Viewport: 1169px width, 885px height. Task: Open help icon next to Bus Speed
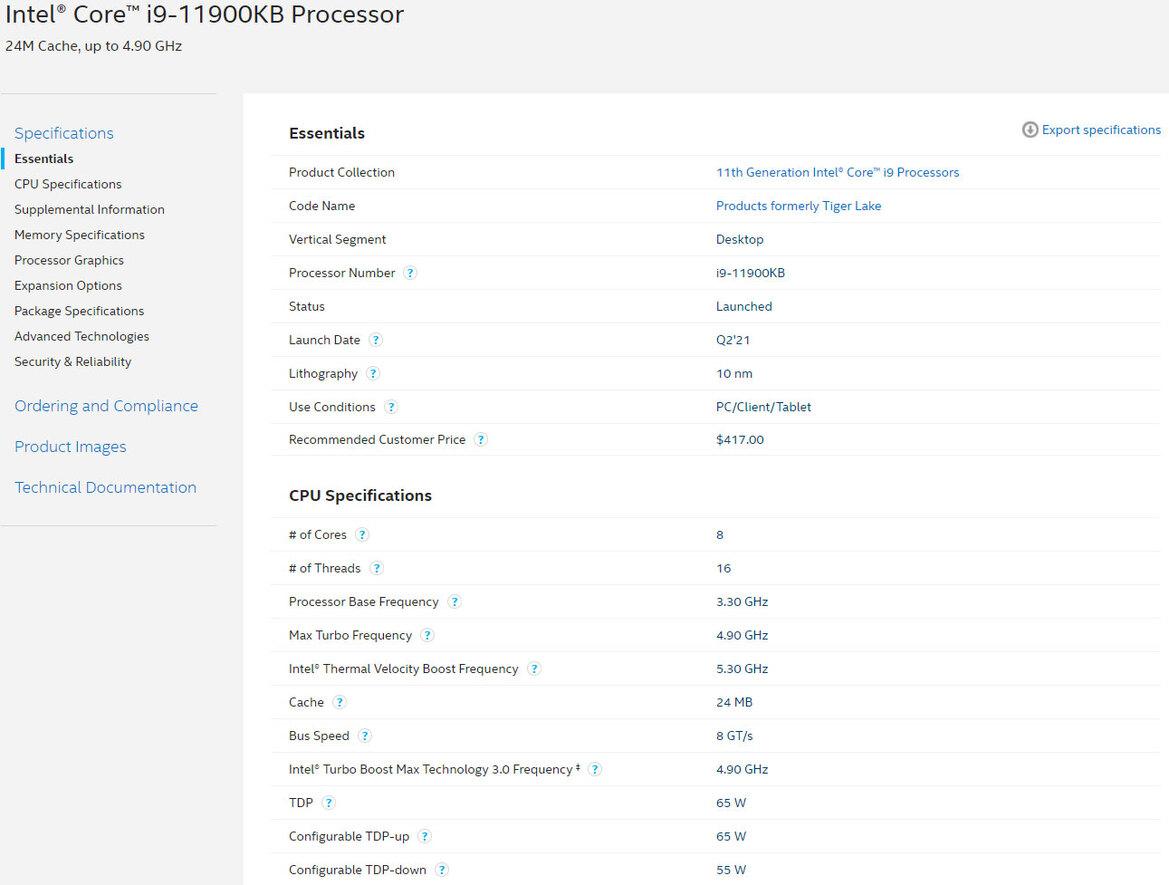click(365, 736)
